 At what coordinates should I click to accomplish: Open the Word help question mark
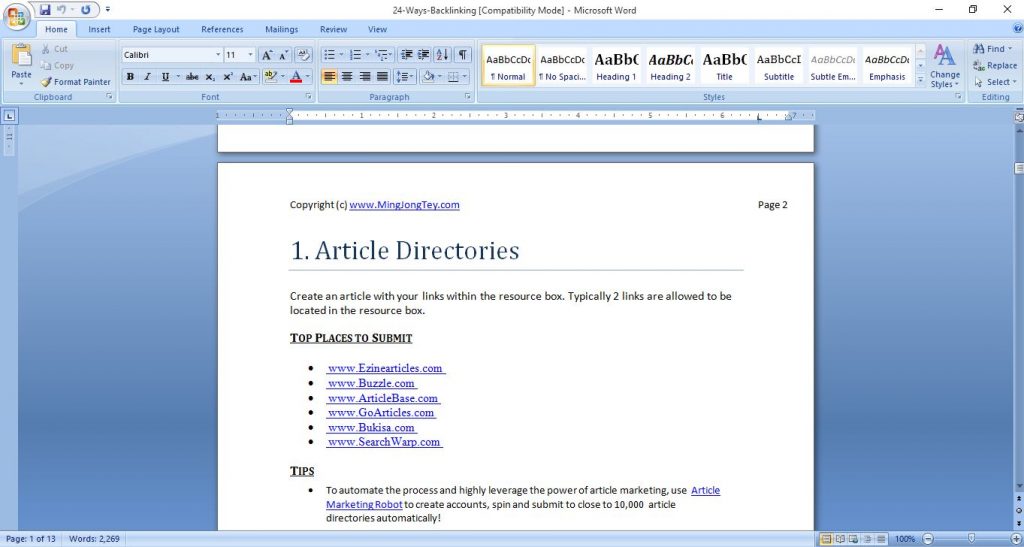click(x=1017, y=29)
